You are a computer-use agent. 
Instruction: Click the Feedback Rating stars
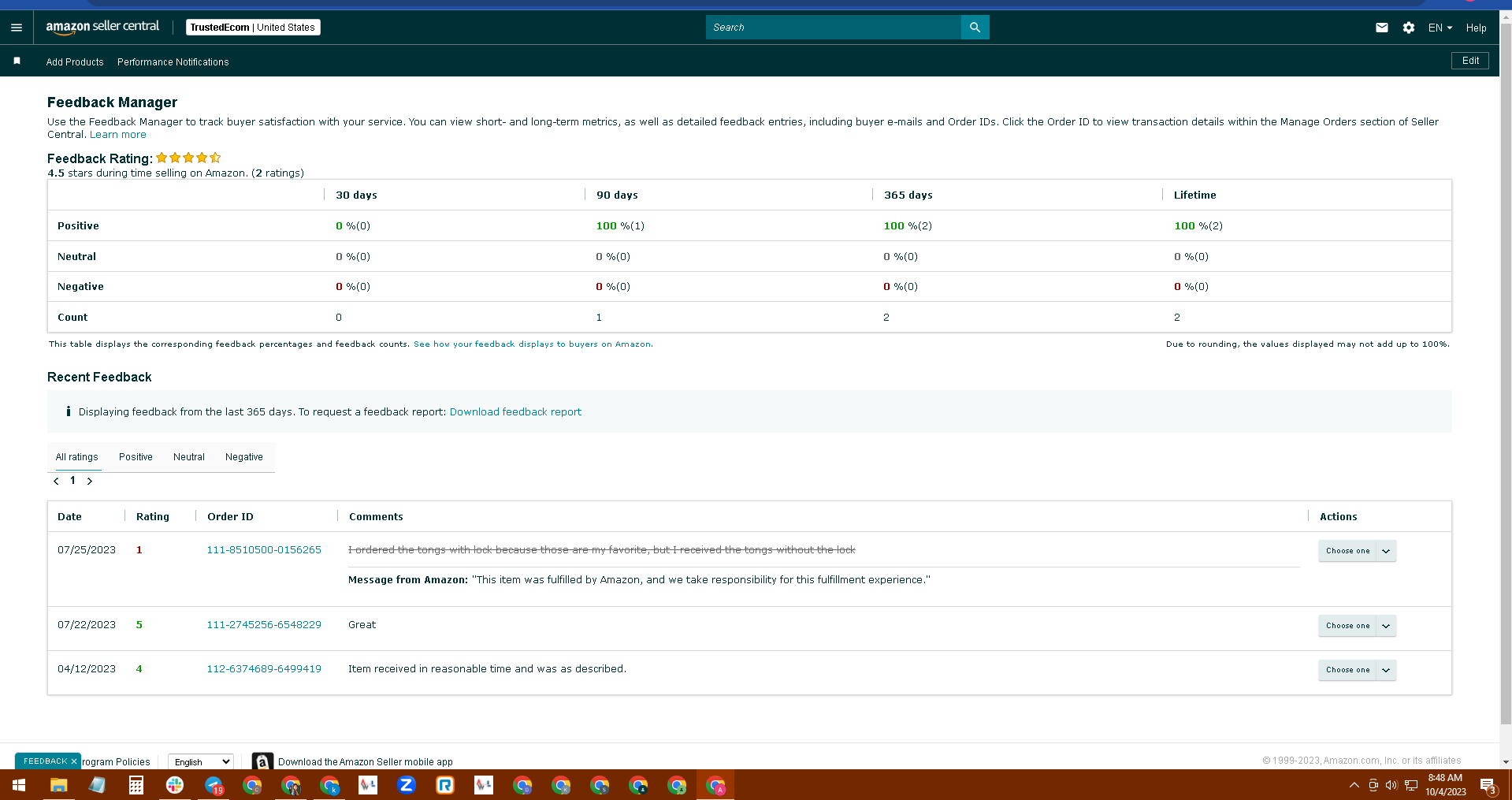point(188,158)
